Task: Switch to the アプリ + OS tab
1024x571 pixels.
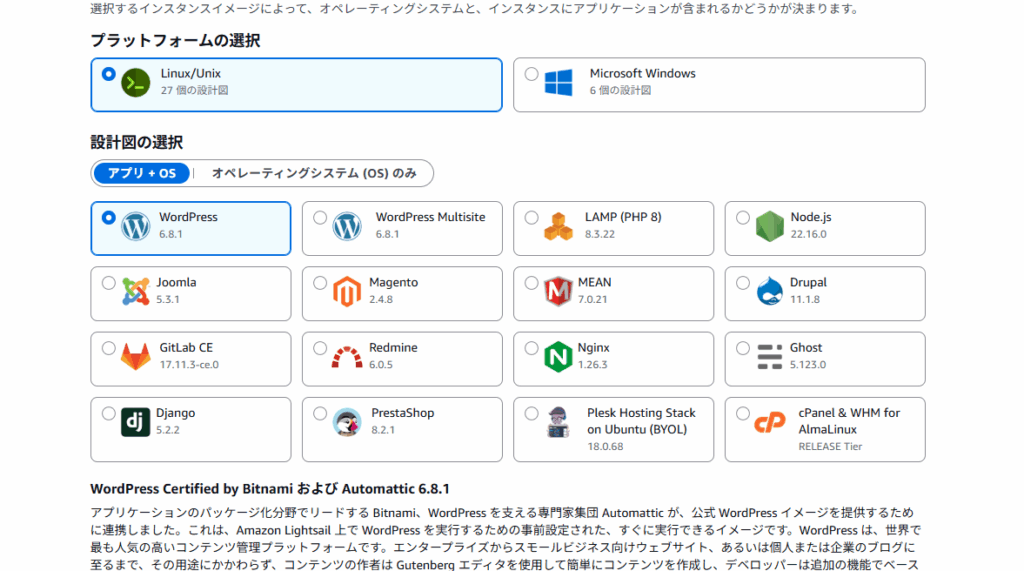Action: click(x=142, y=173)
